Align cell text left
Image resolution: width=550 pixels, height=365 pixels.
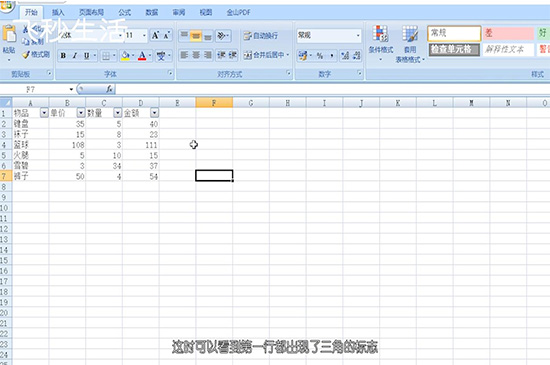tap(184, 55)
